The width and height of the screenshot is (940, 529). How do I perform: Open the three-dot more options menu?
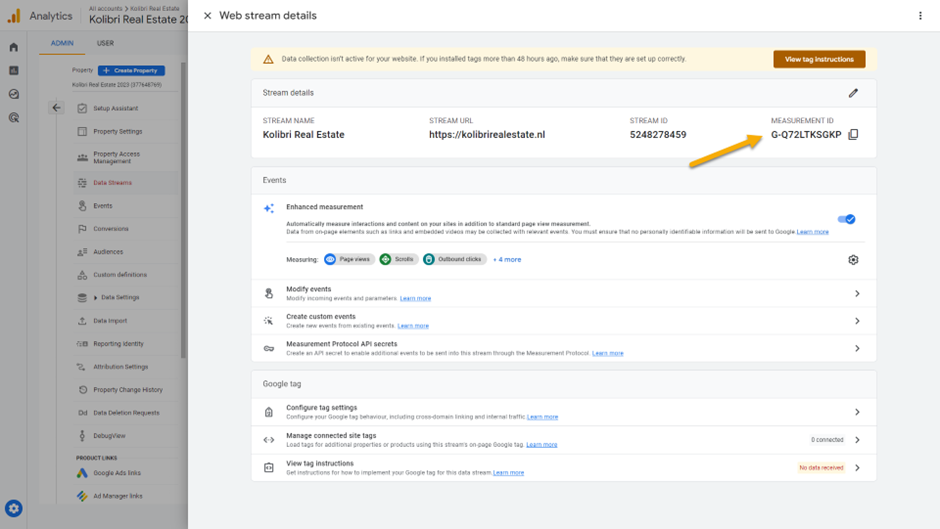click(920, 16)
